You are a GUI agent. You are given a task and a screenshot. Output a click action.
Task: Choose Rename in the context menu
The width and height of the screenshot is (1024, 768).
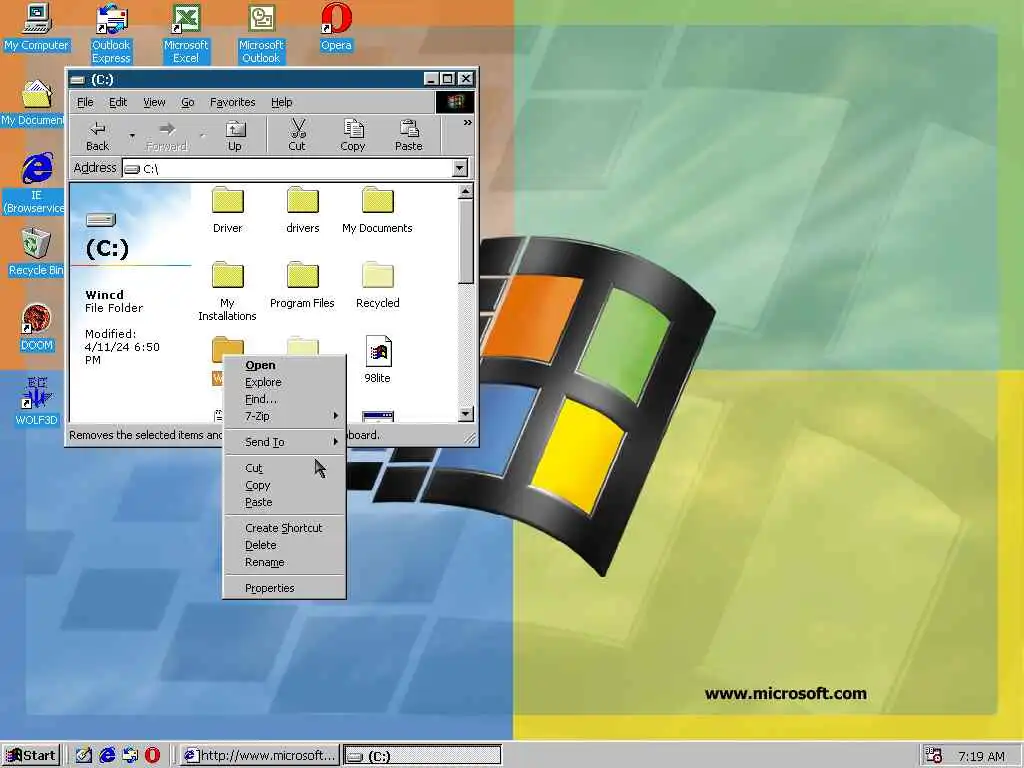click(285, 562)
